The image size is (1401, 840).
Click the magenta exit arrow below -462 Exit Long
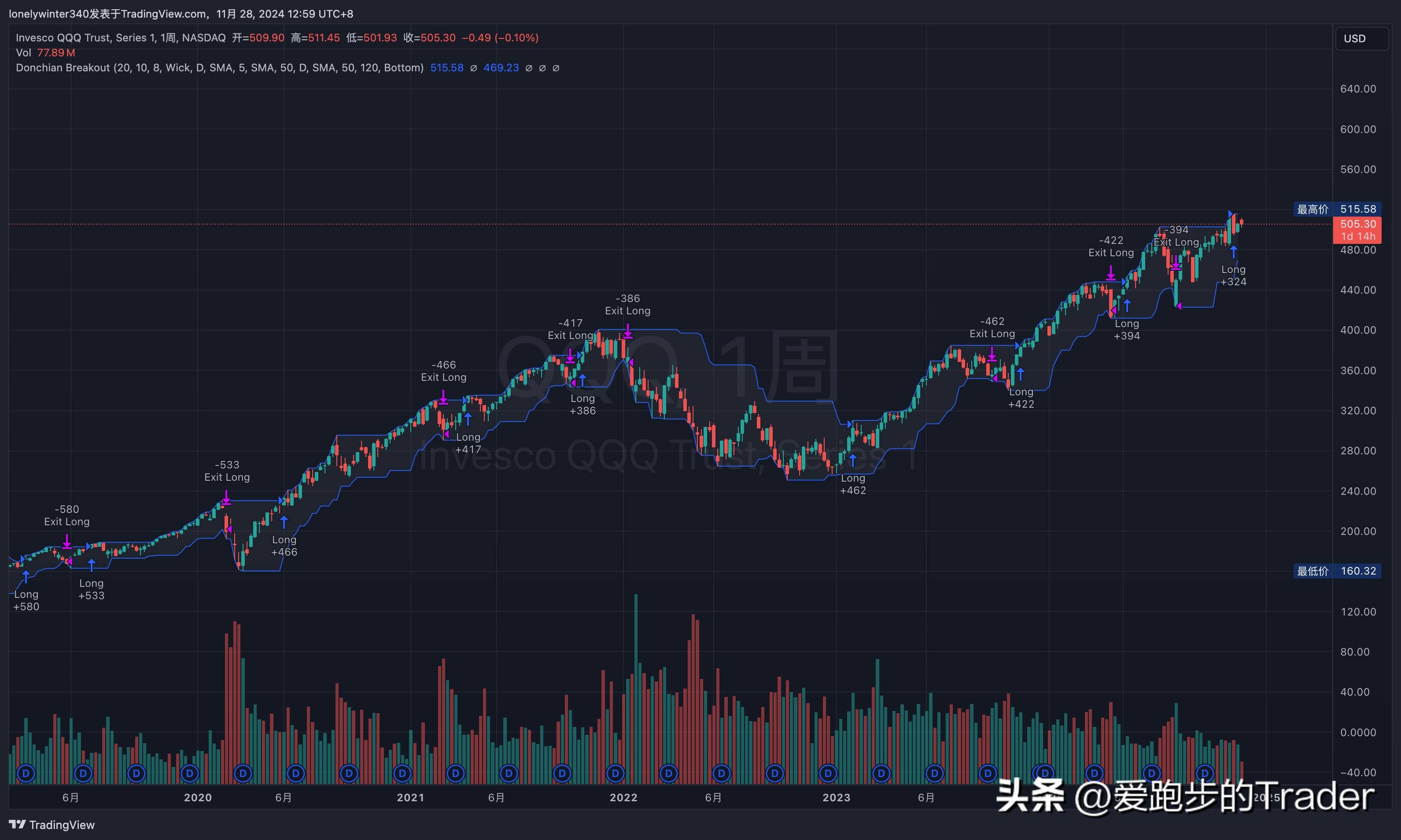[992, 354]
